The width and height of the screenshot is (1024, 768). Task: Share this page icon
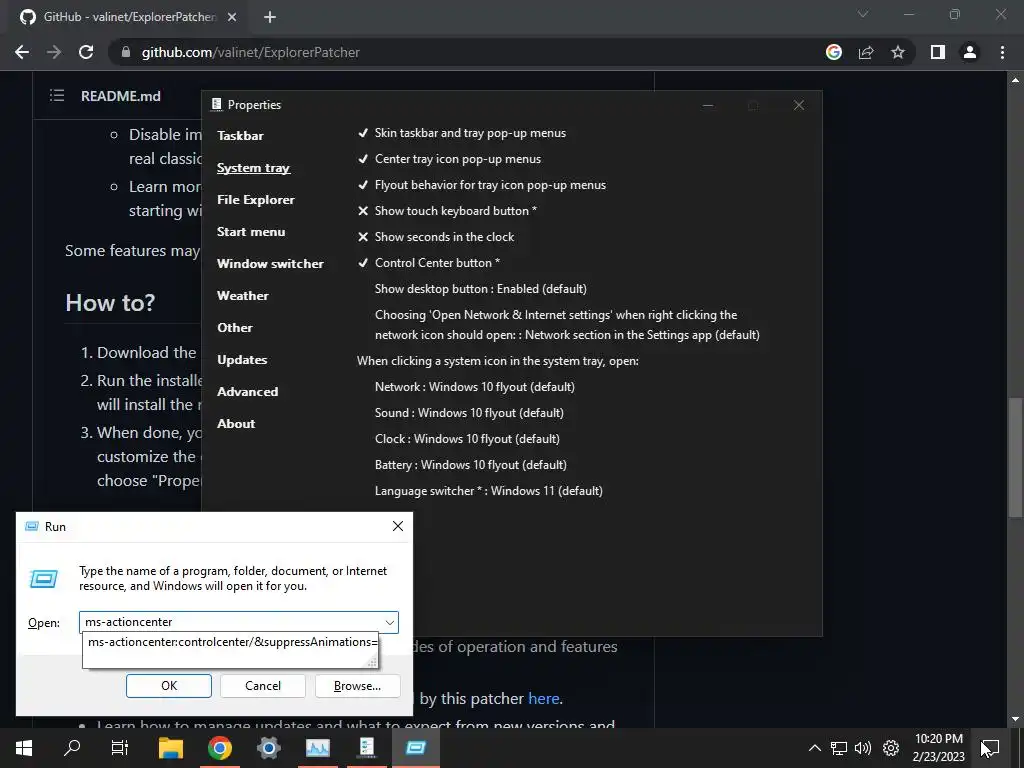(x=866, y=52)
